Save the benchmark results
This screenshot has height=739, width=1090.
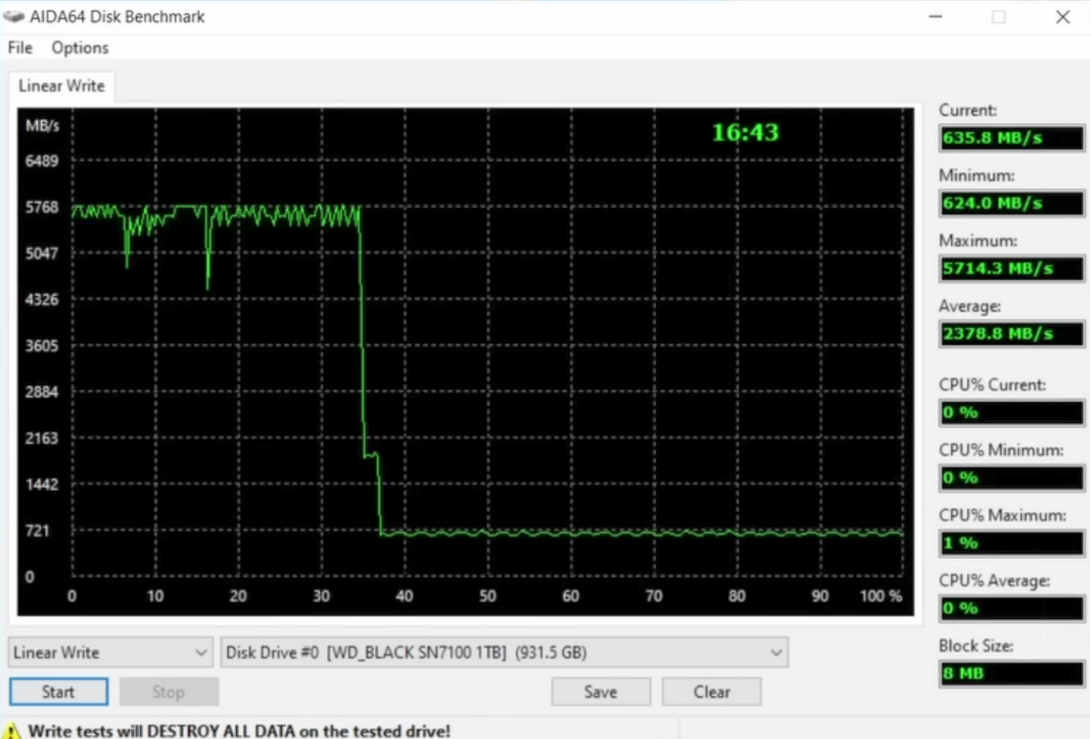(600, 692)
